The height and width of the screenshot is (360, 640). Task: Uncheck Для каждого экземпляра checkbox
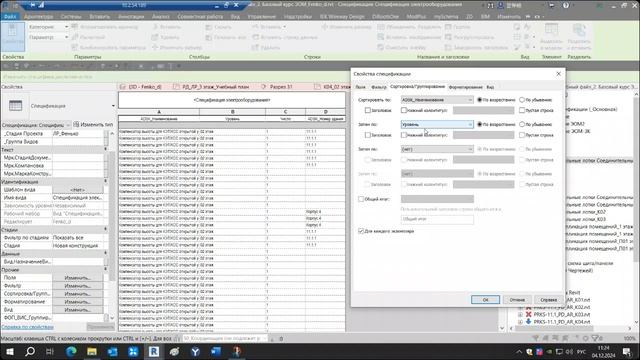361,231
